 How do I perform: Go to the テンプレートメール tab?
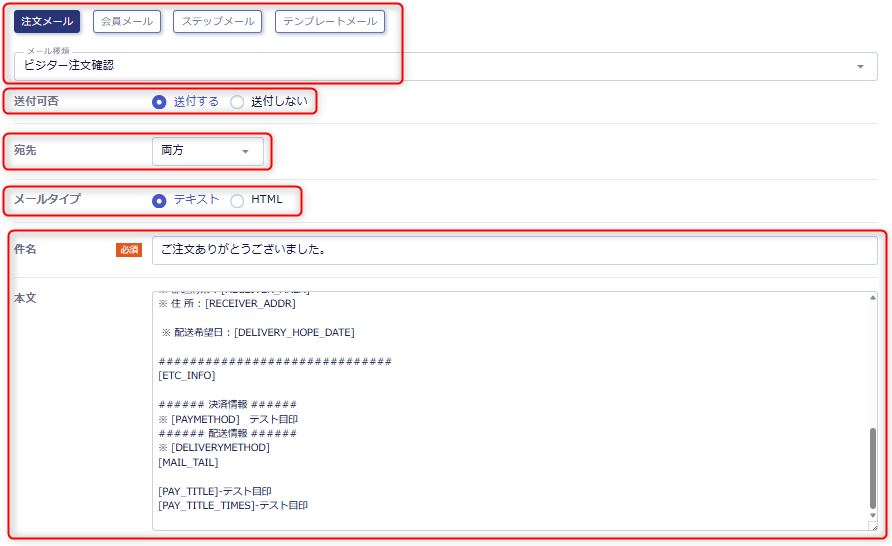[x=329, y=21]
